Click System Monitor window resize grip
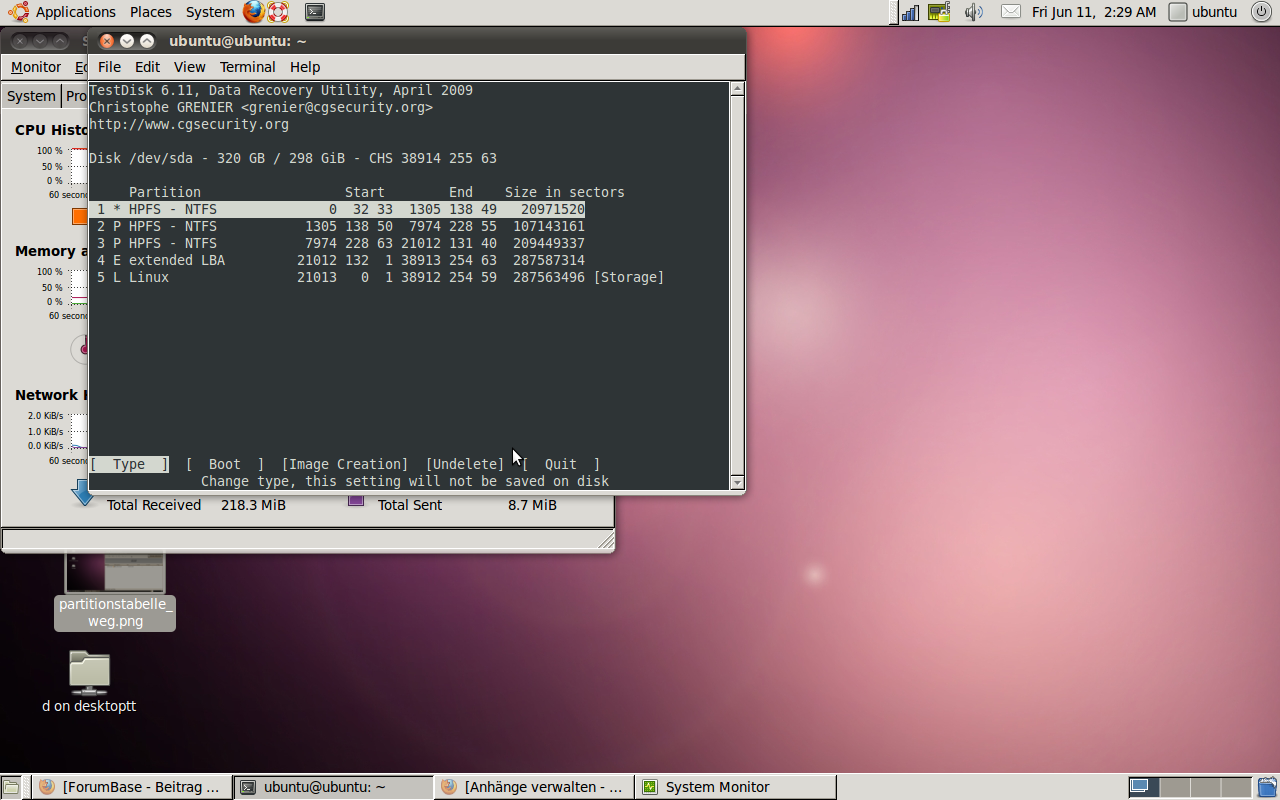This screenshot has height=800, width=1280. point(606,541)
